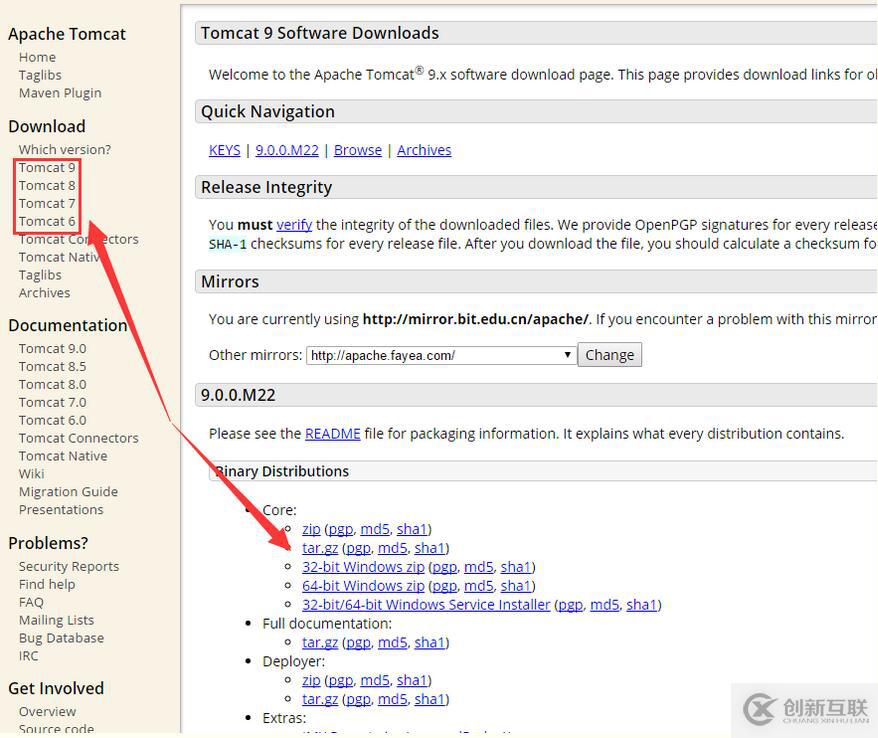Open the Home link in the sidebar
This screenshot has width=878, height=738.
tap(37, 57)
